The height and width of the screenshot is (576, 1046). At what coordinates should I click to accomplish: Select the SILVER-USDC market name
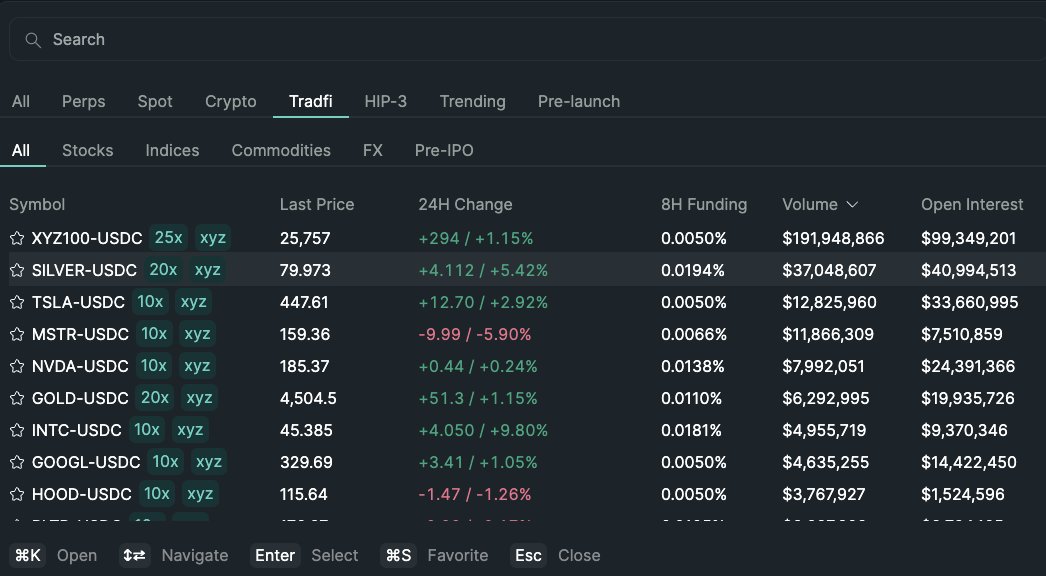coord(84,270)
